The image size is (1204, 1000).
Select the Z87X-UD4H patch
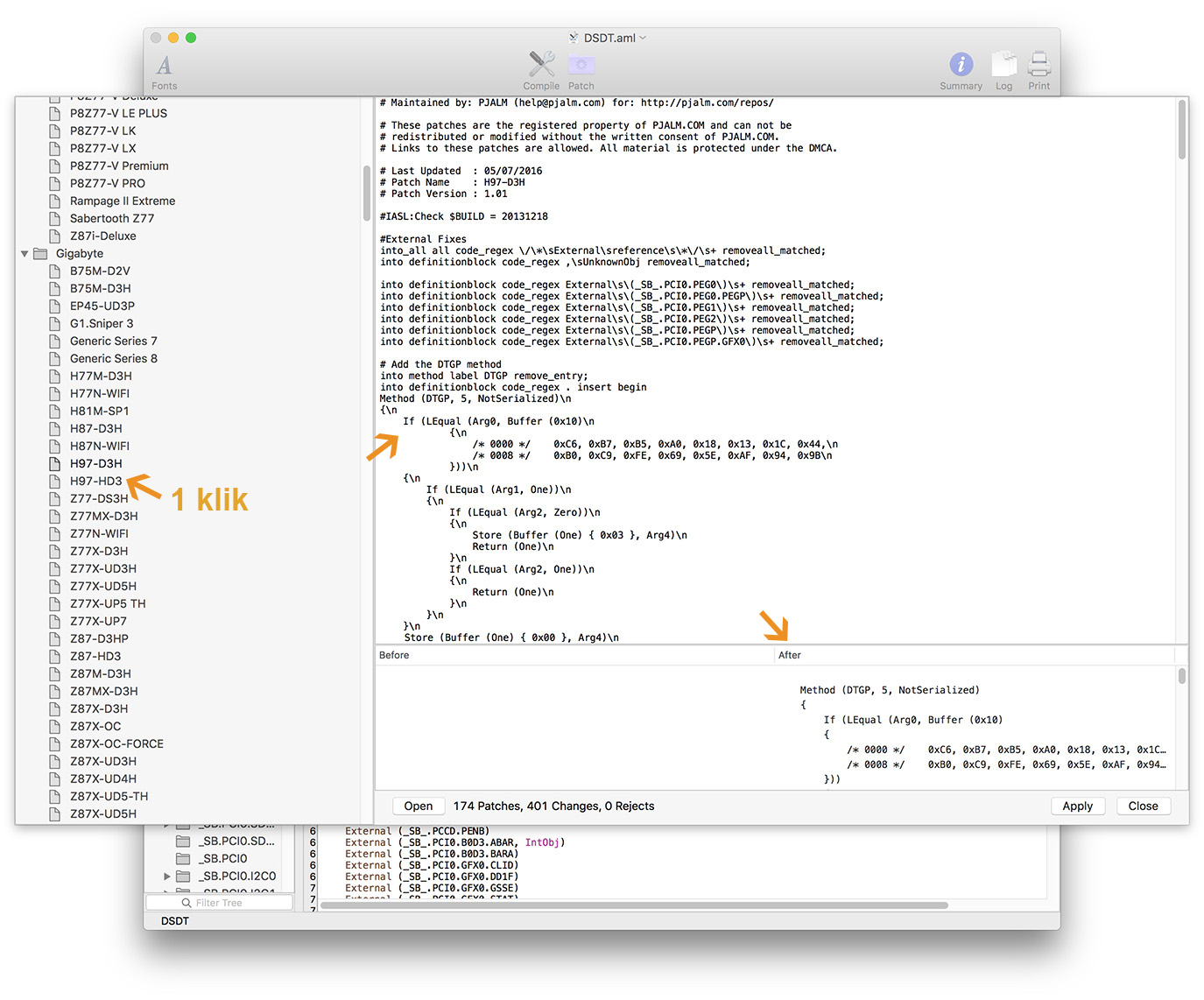click(103, 778)
